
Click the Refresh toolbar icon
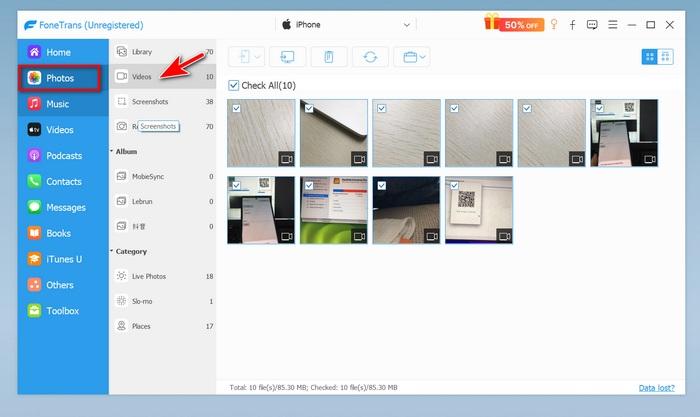coord(369,57)
